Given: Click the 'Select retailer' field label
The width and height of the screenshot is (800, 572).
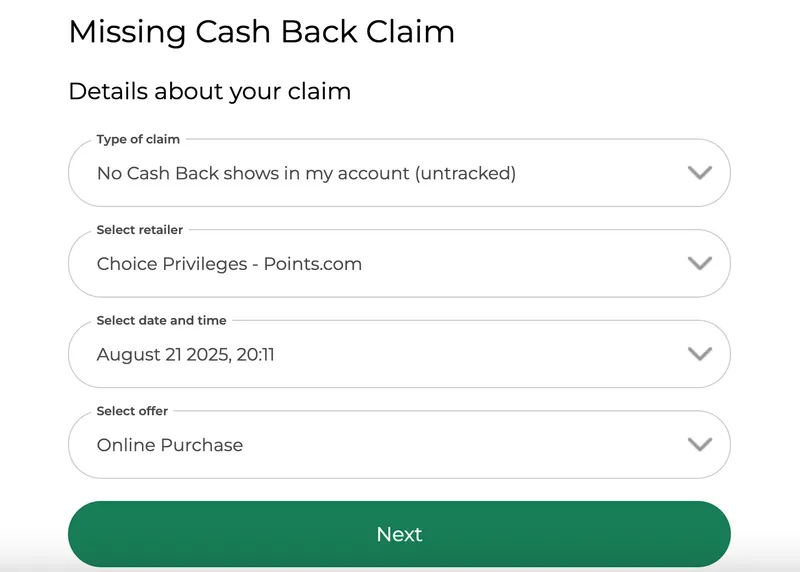Looking at the screenshot, I should pos(140,230).
